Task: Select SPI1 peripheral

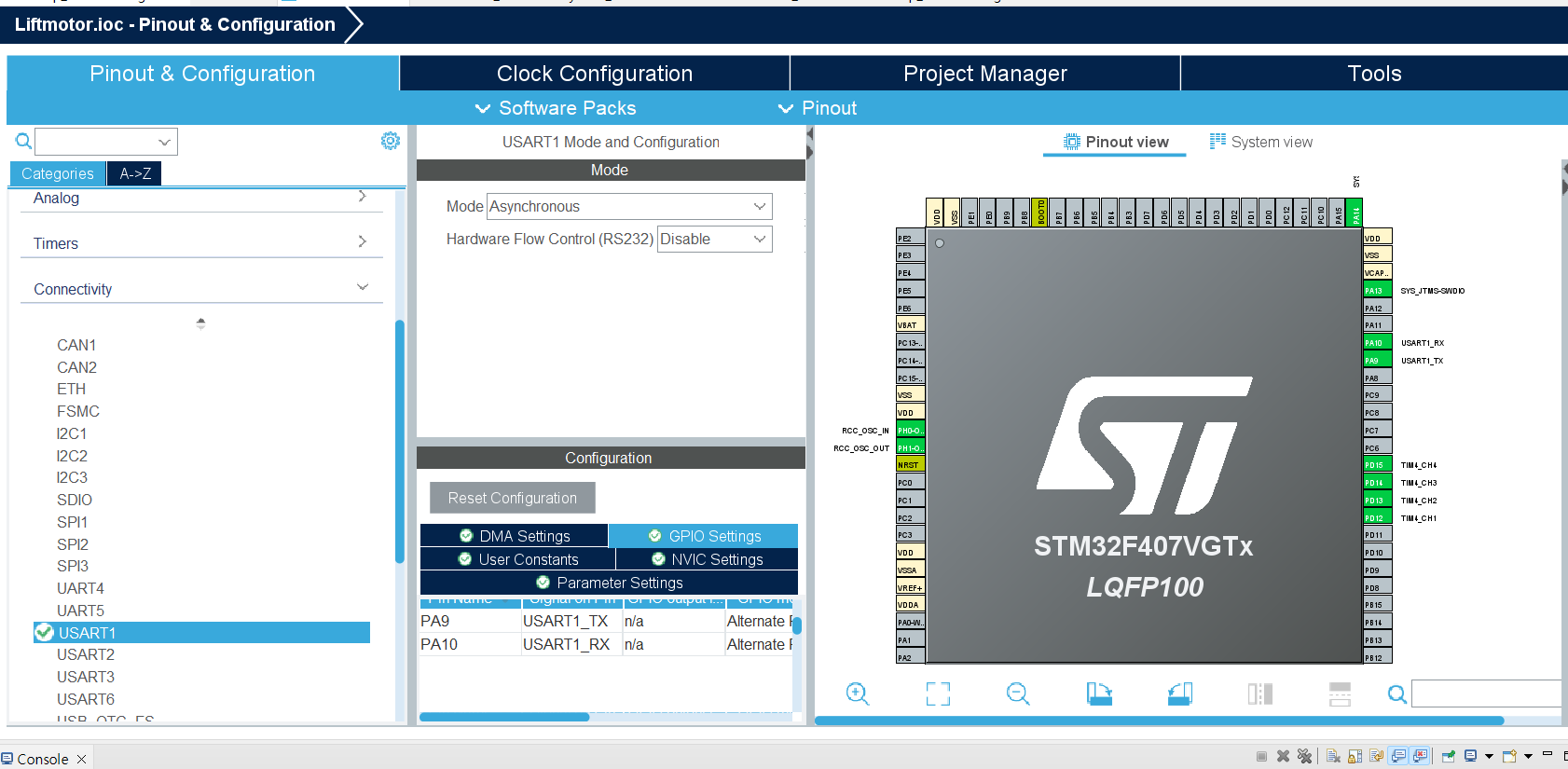Action: 72,522
